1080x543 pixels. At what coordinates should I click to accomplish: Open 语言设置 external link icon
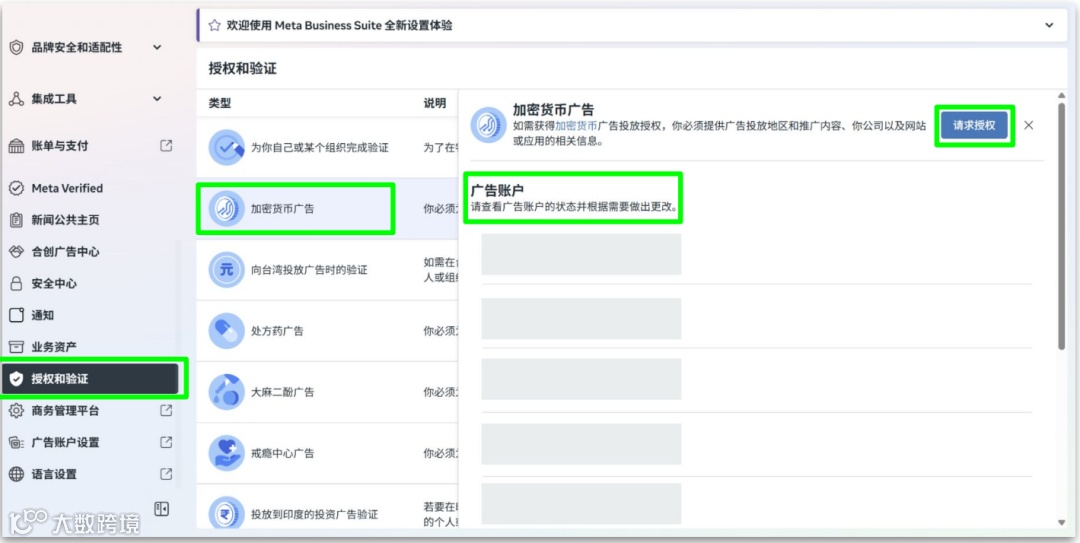point(166,473)
